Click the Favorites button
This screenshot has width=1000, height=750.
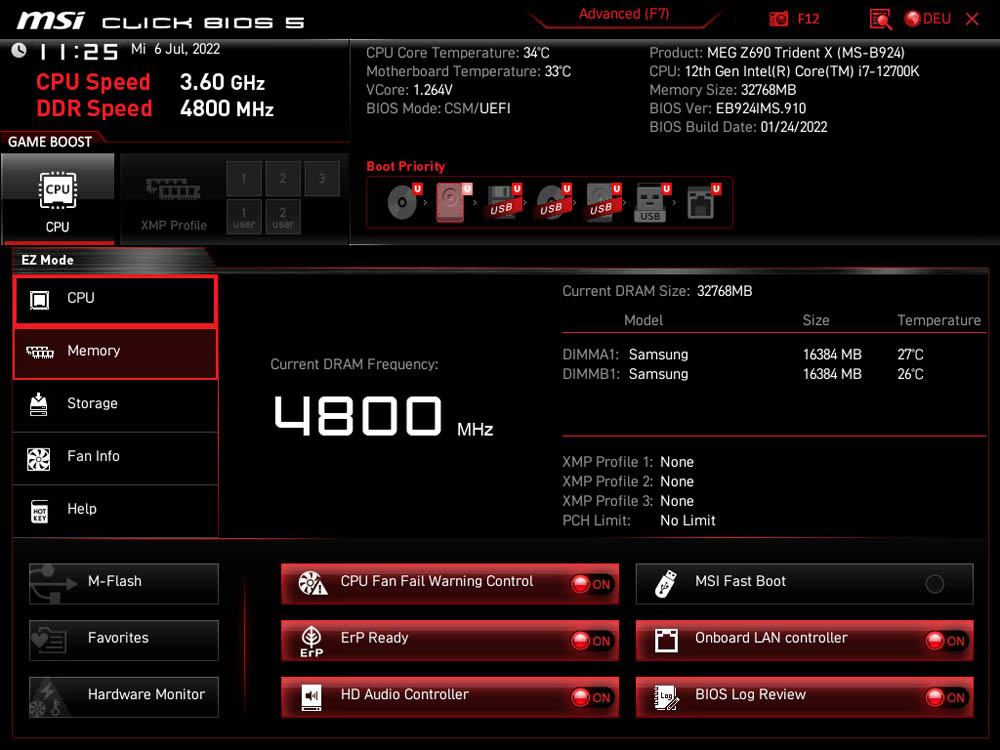(x=124, y=638)
